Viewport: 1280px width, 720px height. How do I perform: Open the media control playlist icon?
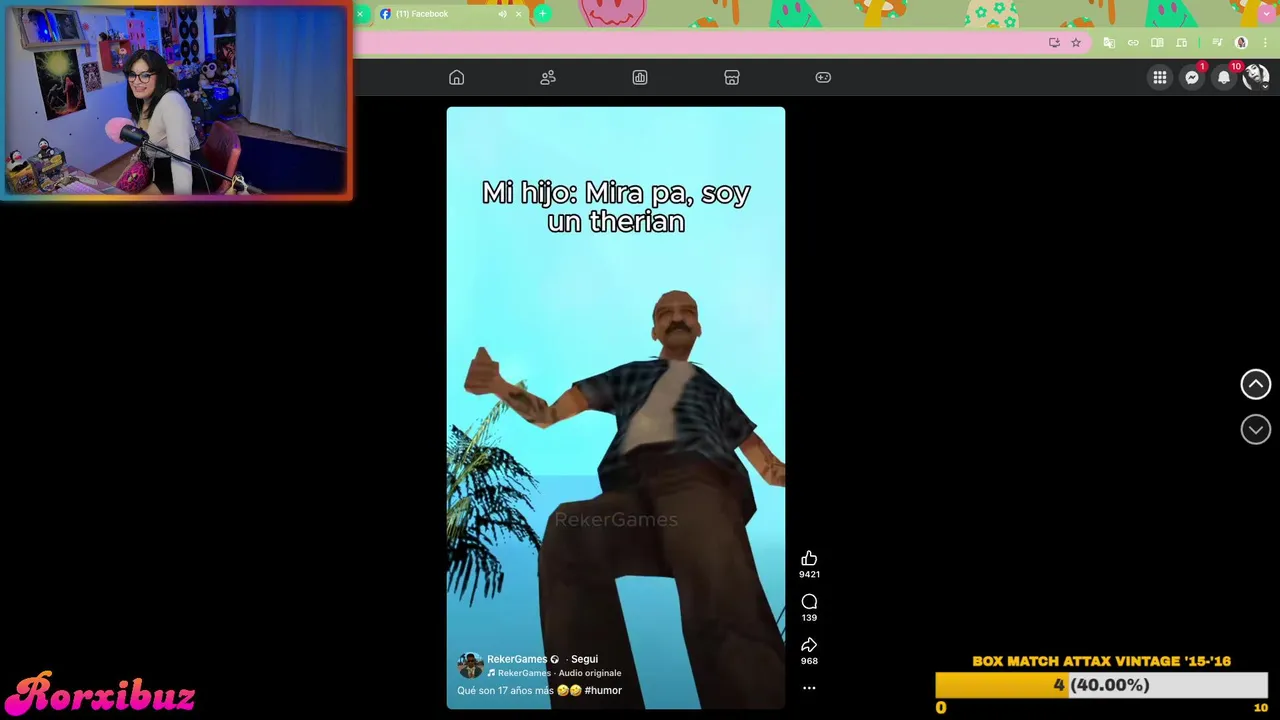[x=1217, y=43]
